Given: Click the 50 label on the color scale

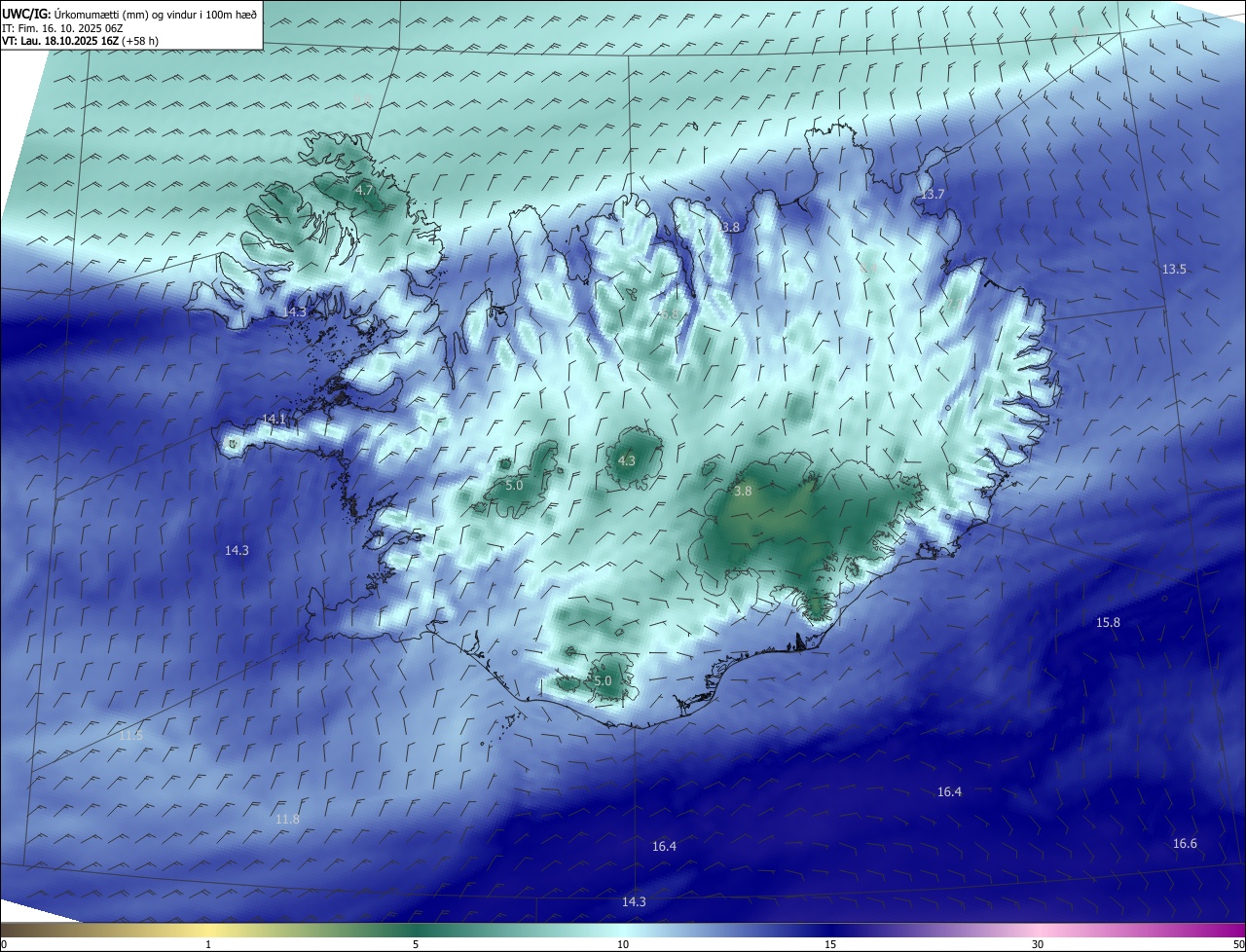Looking at the screenshot, I should click(x=1238, y=944).
